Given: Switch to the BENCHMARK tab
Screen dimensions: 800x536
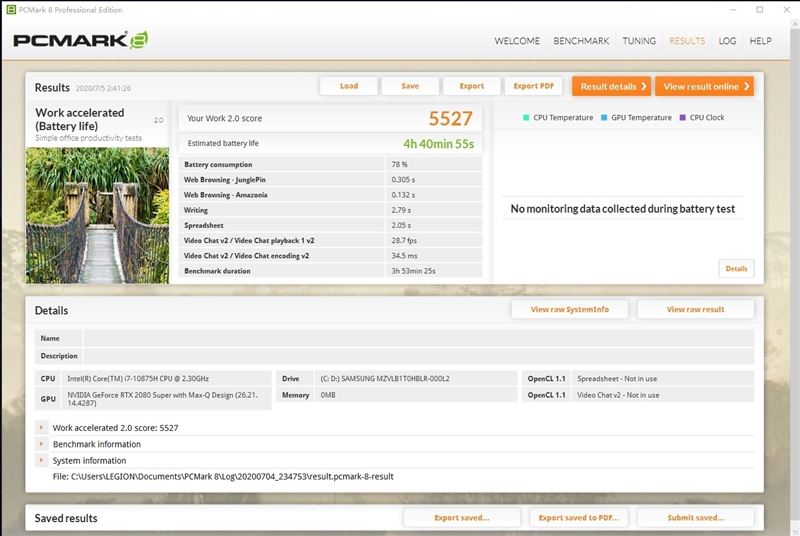Looking at the screenshot, I should [x=581, y=41].
